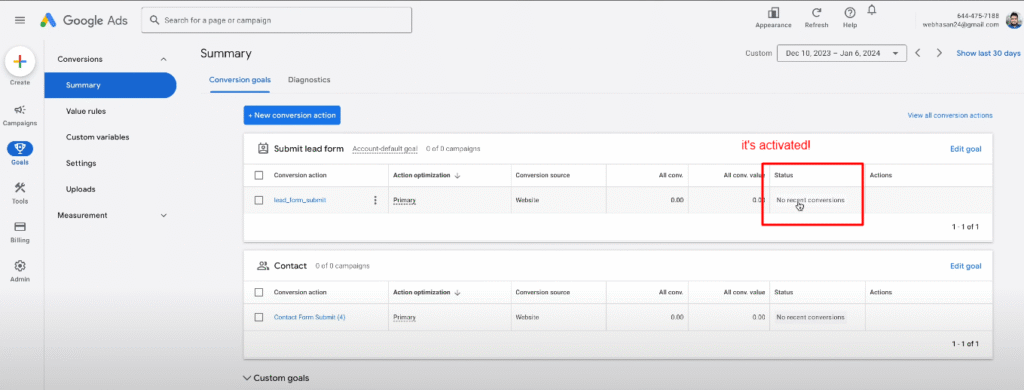Click the Submit lead form heading
This screenshot has width=1024, height=390.
point(308,148)
